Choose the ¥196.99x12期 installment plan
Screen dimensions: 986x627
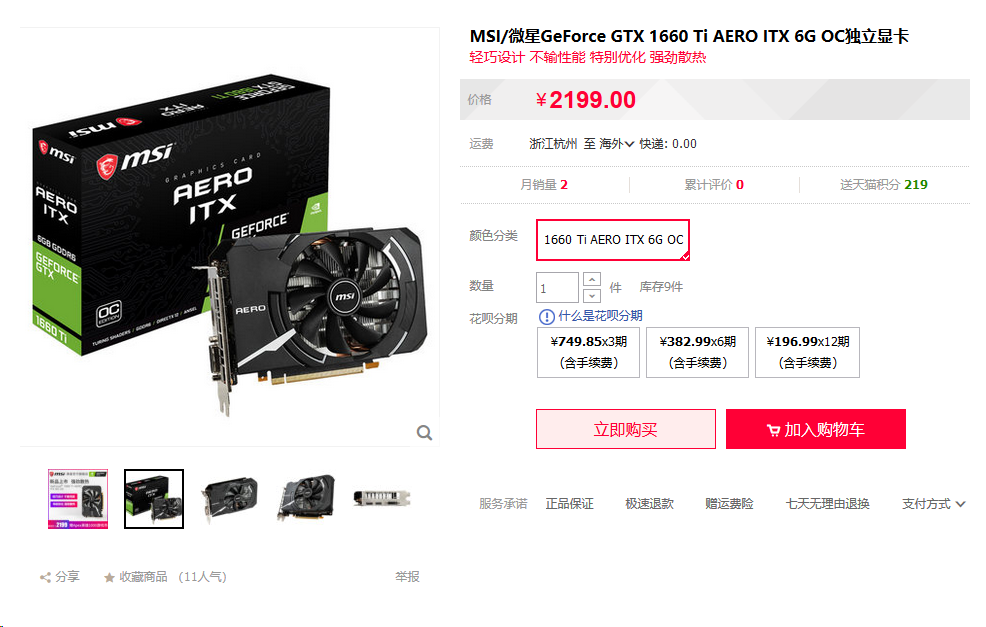[807, 352]
